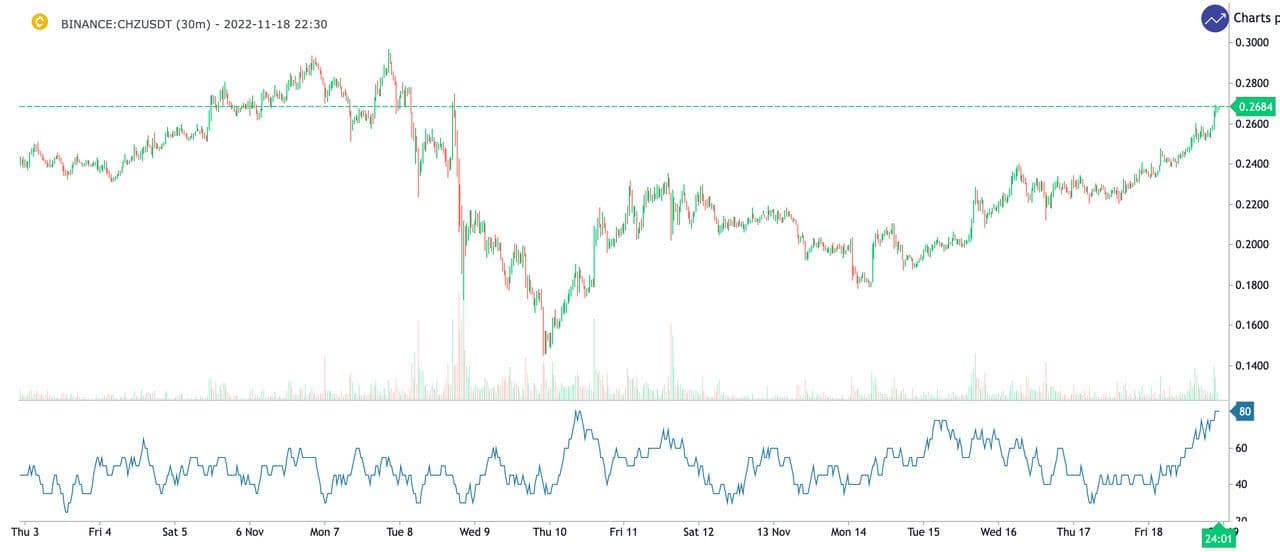Click the blue Charts trend-arrow logo
Viewport: 1280px width, 552px height.
click(1215, 18)
